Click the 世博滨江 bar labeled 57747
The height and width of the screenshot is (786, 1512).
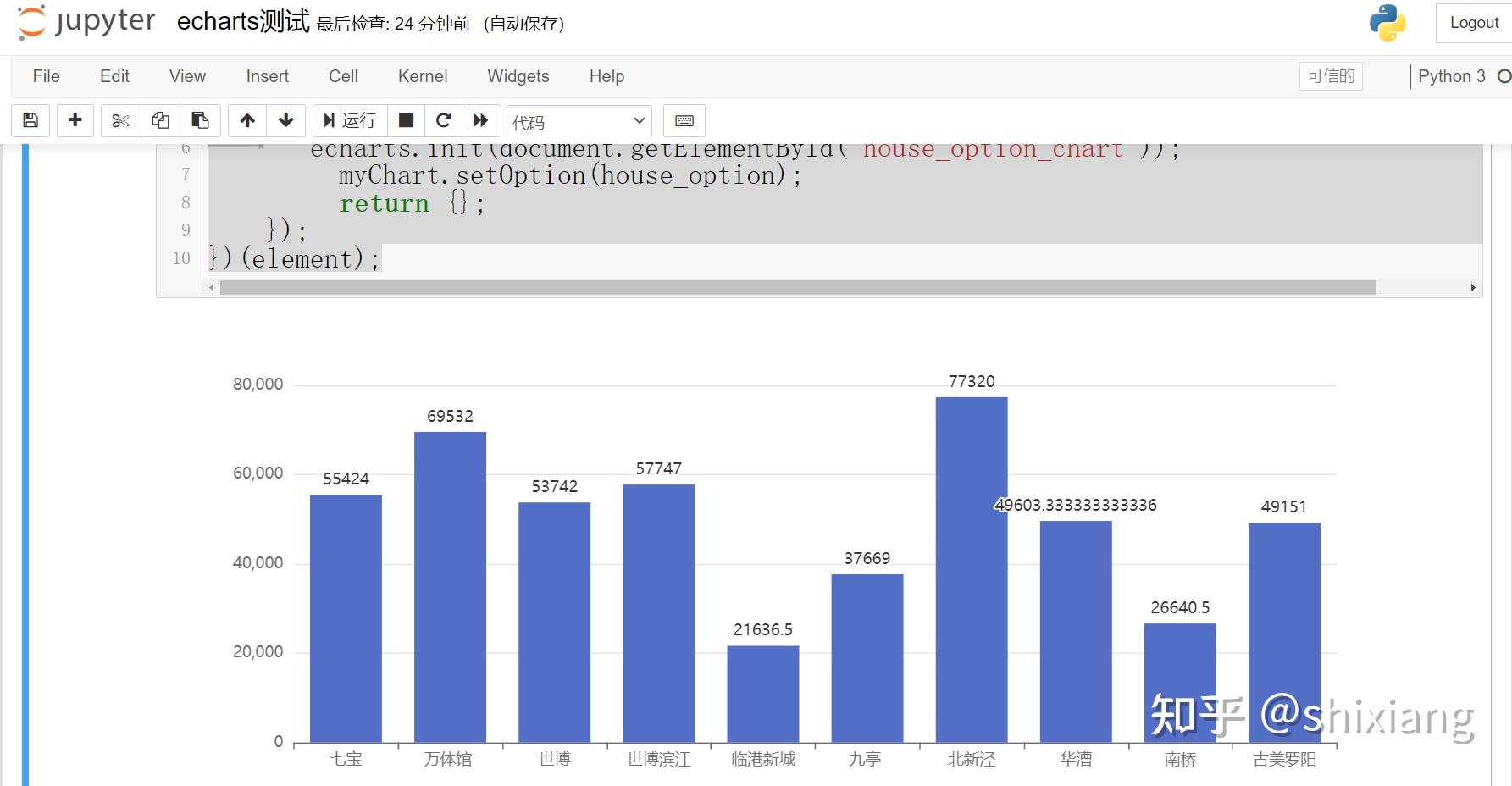658,613
